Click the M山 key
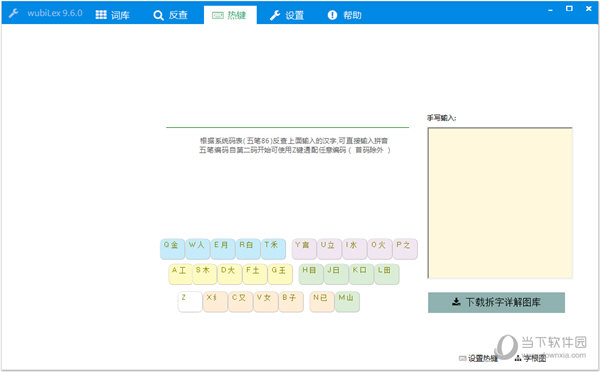The width and height of the screenshot is (600, 372). [347, 302]
